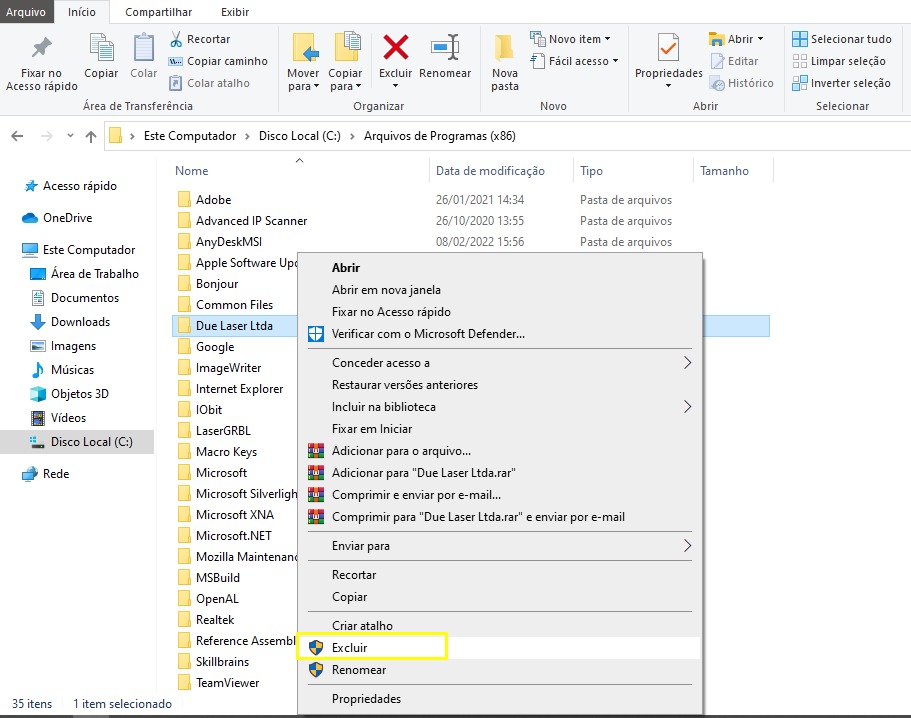Click Limpar seleção
Screen dimensions: 911x718
tap(839, 61)
